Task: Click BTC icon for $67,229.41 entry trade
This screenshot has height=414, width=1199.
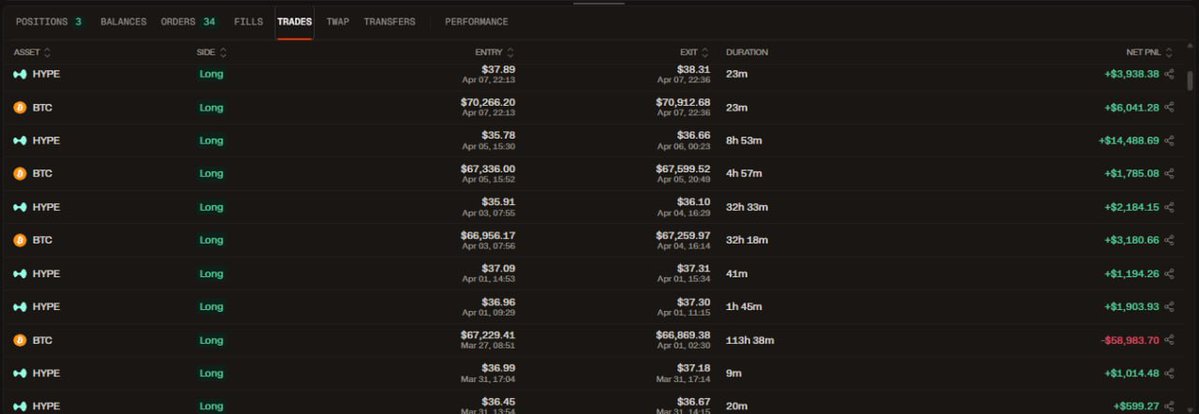Action: [x=19, y=340]
